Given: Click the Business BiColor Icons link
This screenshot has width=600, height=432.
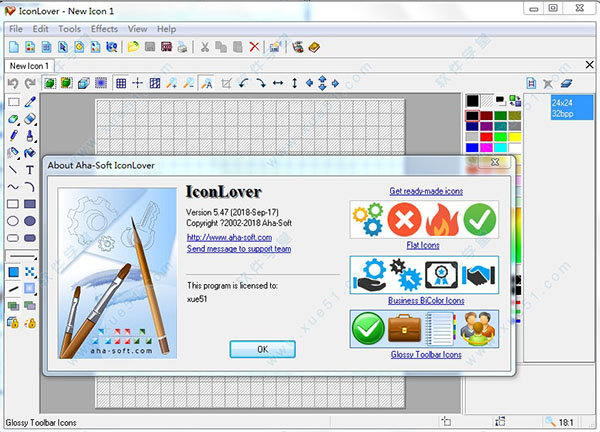Looking at the screenshot, I should (426, 300).
